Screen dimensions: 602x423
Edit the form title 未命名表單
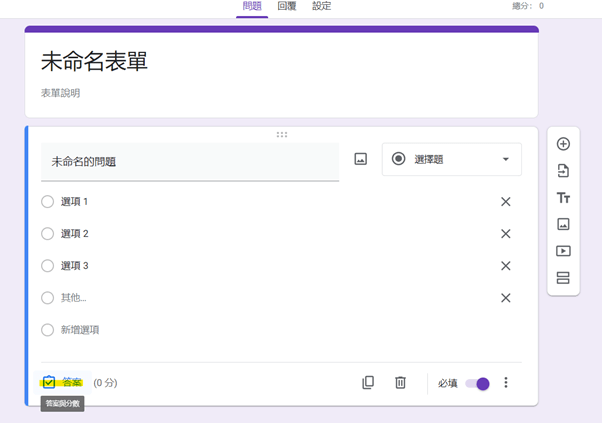point(94,61)
